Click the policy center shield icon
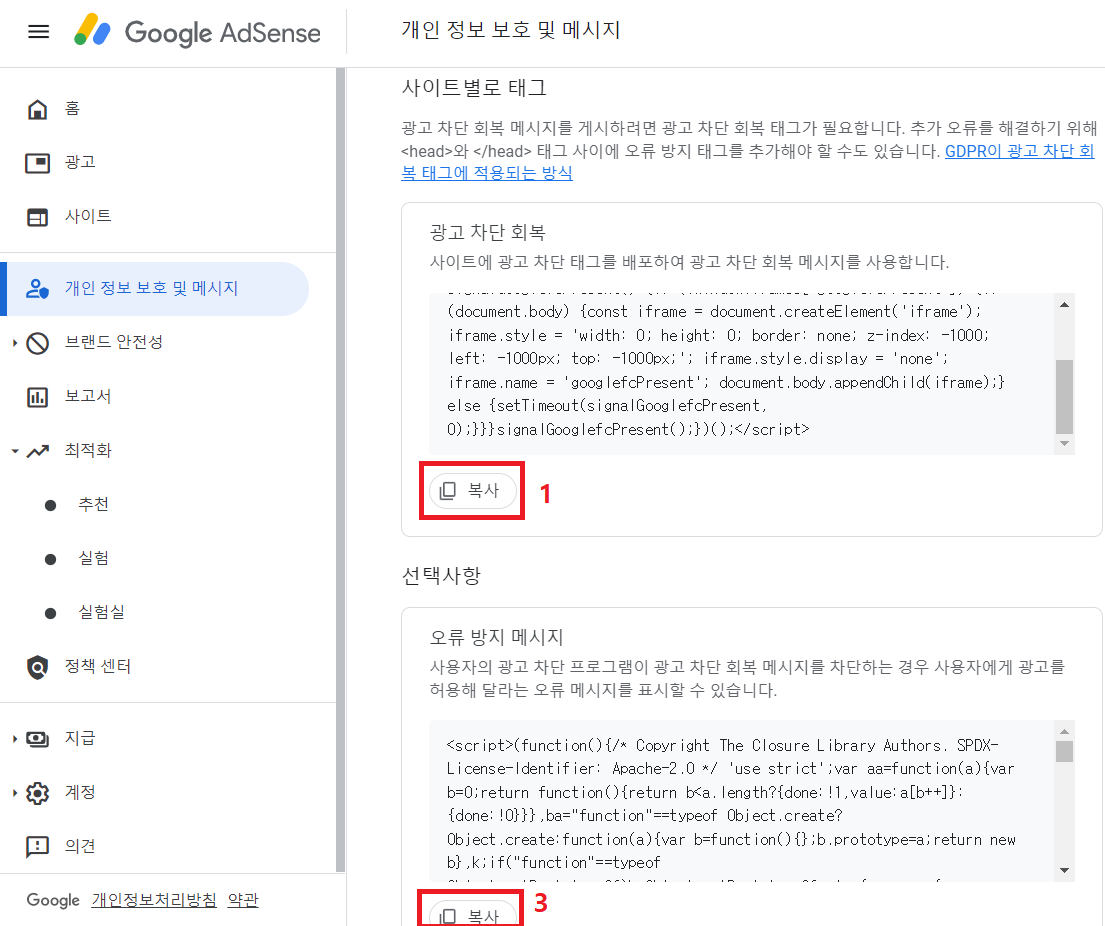The image size is (1105, 926). pyautogui.click(x=37, y=667)
